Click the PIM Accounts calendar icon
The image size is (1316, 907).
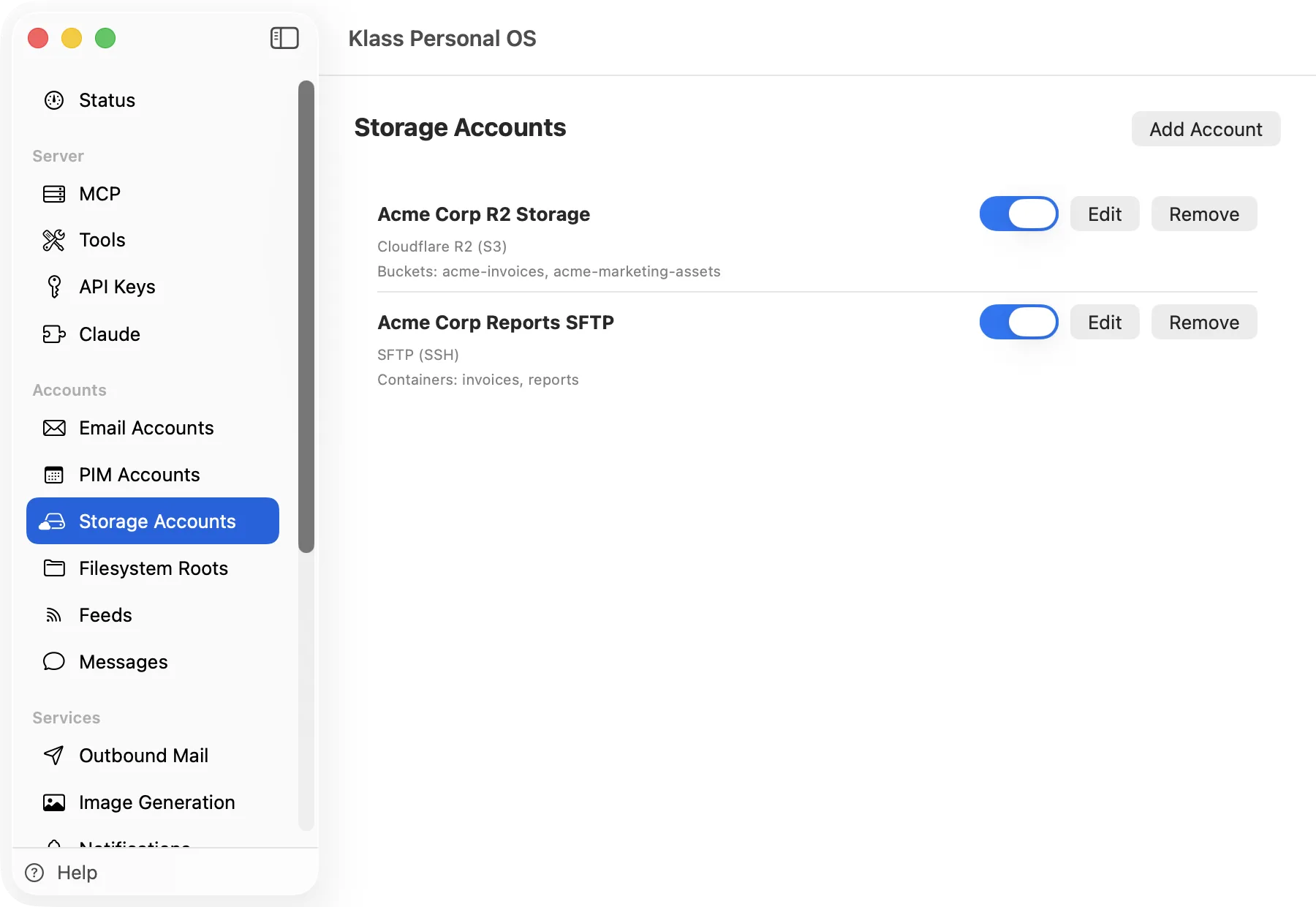point(54,475)
